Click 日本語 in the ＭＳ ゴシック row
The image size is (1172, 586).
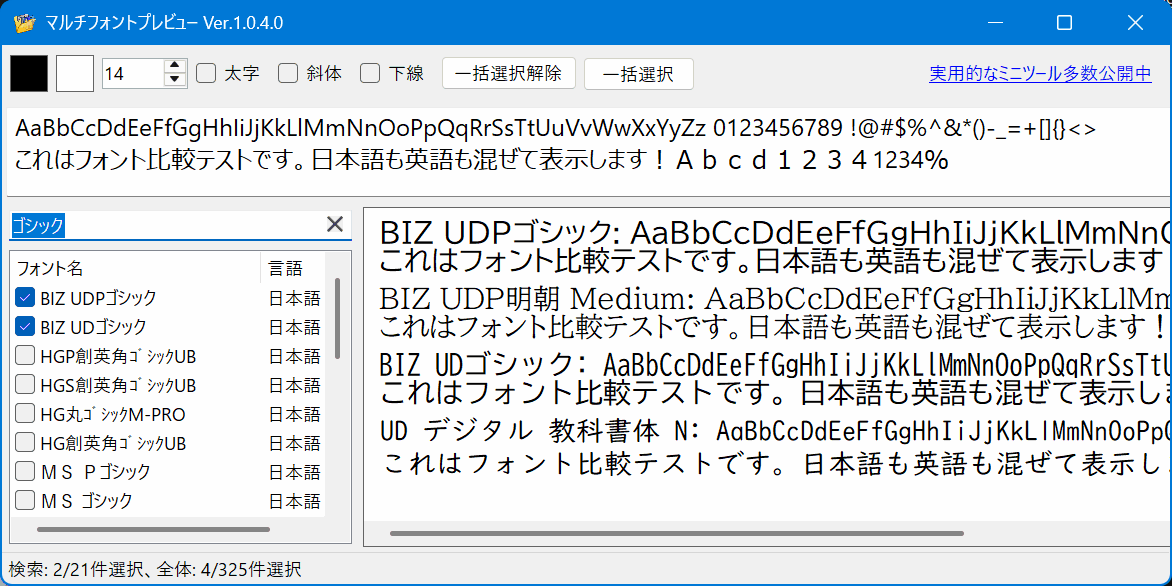tap(294, 500)
